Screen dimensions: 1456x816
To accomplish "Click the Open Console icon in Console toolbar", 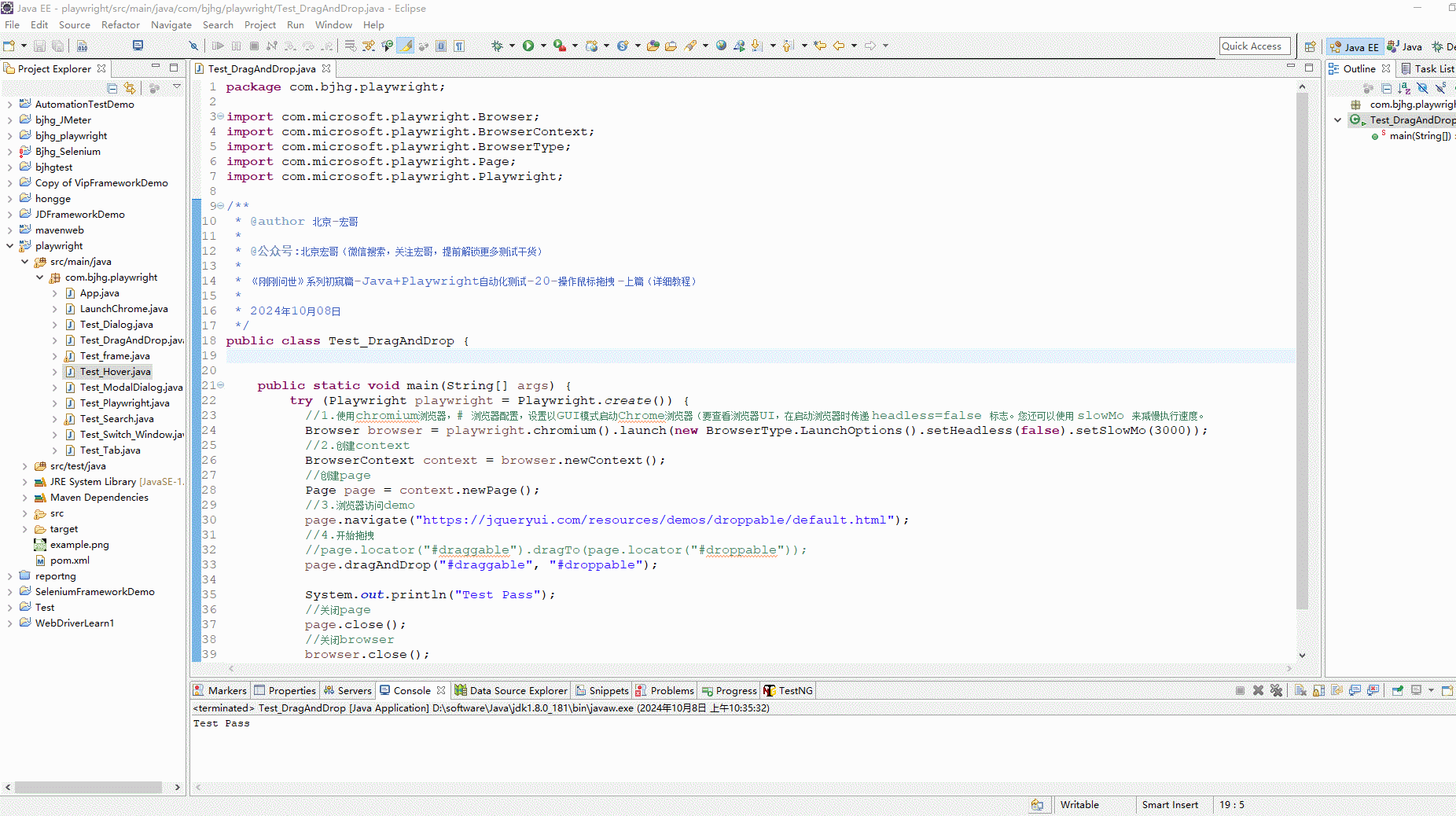I will tap(1447, 690).
